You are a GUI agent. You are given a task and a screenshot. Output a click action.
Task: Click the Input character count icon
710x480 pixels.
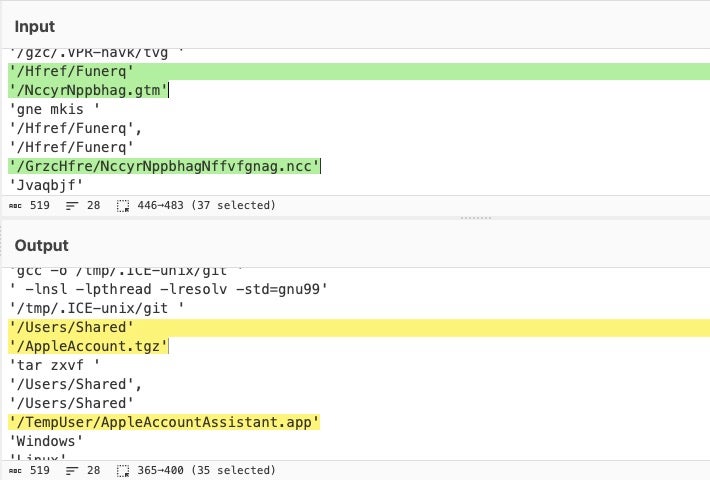[x=15, y=205]
